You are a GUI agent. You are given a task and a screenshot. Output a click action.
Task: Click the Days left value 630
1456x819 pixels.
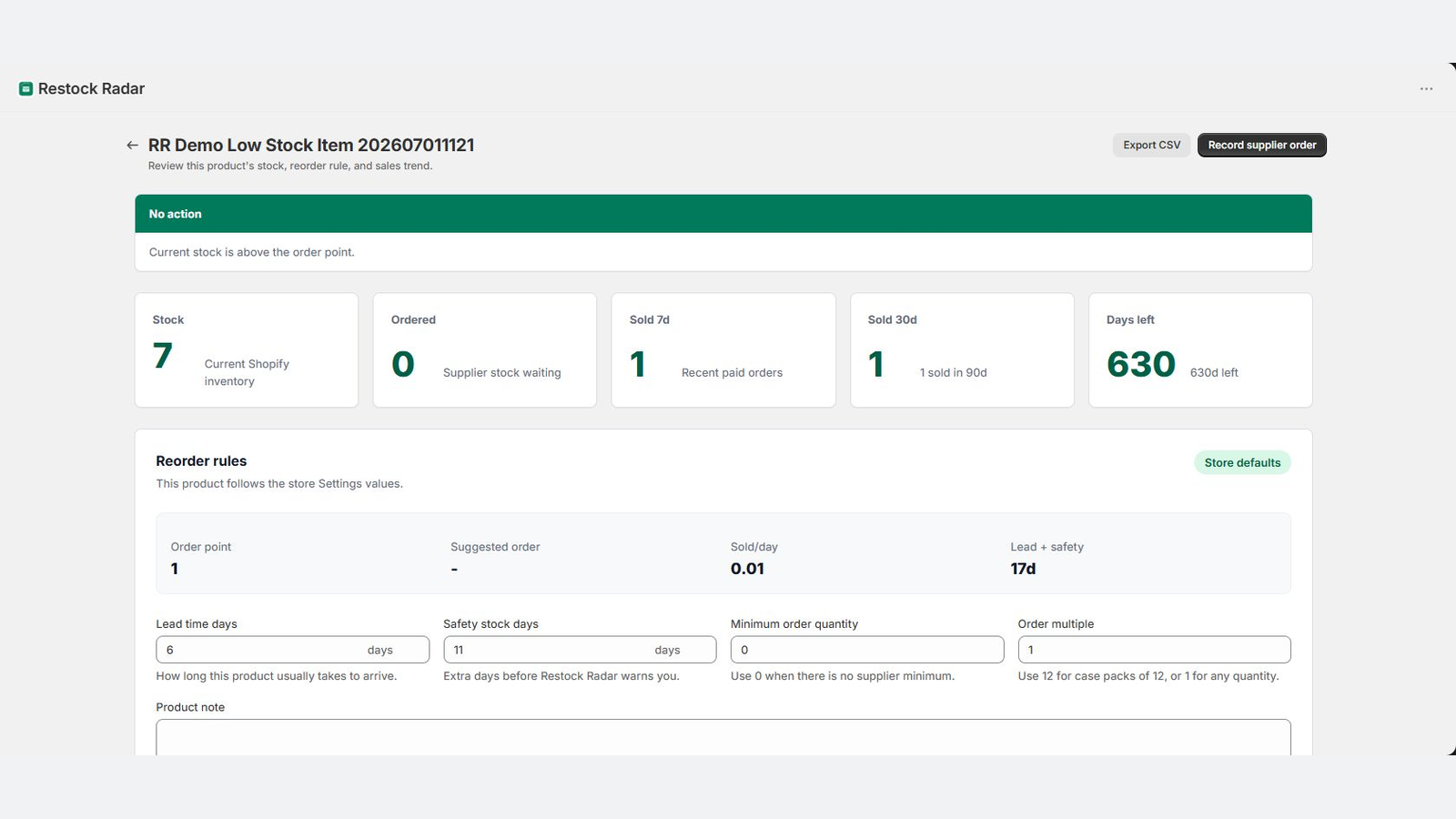(1141, 364)
